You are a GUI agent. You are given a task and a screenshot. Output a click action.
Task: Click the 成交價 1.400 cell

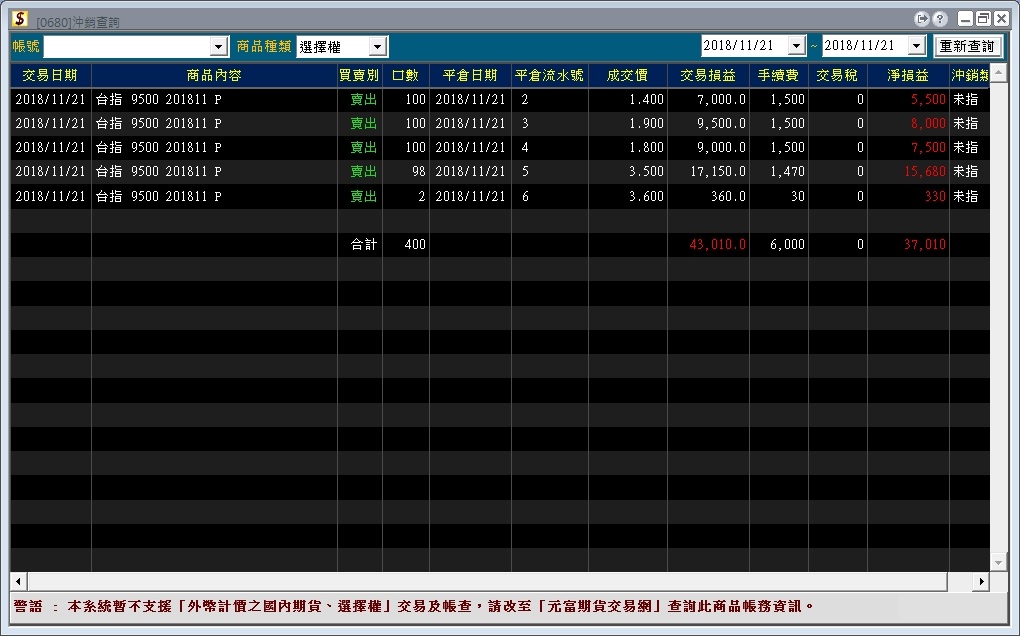[628, 99]
